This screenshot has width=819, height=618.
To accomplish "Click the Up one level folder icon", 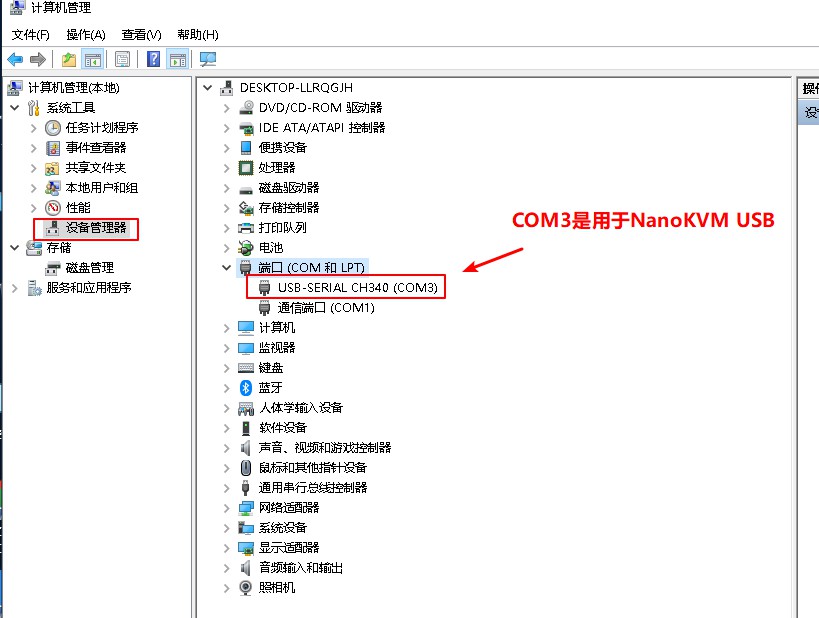I will tap(69, 60).
